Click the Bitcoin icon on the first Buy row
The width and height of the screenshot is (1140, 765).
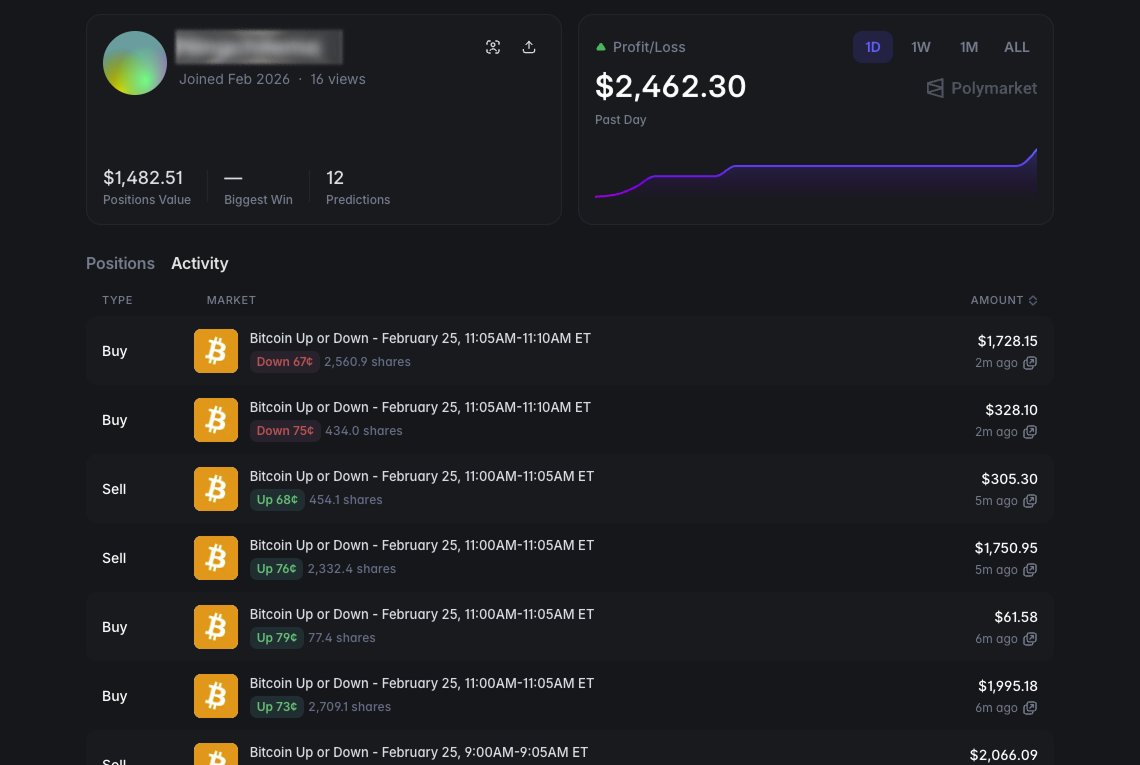pyautogui.click(x=215, y=351)
